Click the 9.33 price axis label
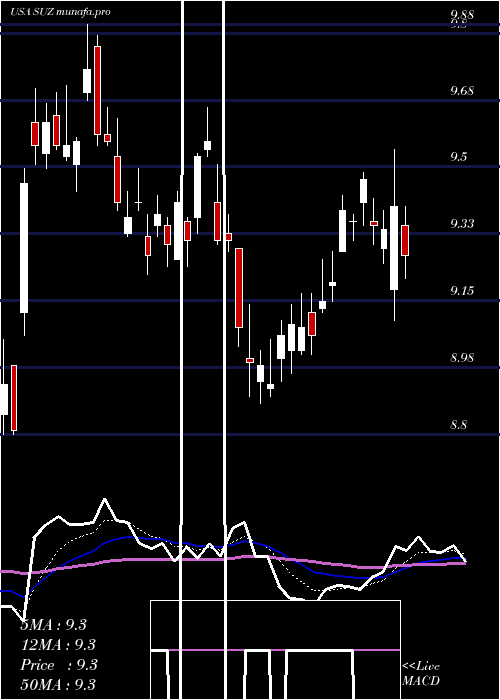The image size is (500, 700). [x=462, y=224]
